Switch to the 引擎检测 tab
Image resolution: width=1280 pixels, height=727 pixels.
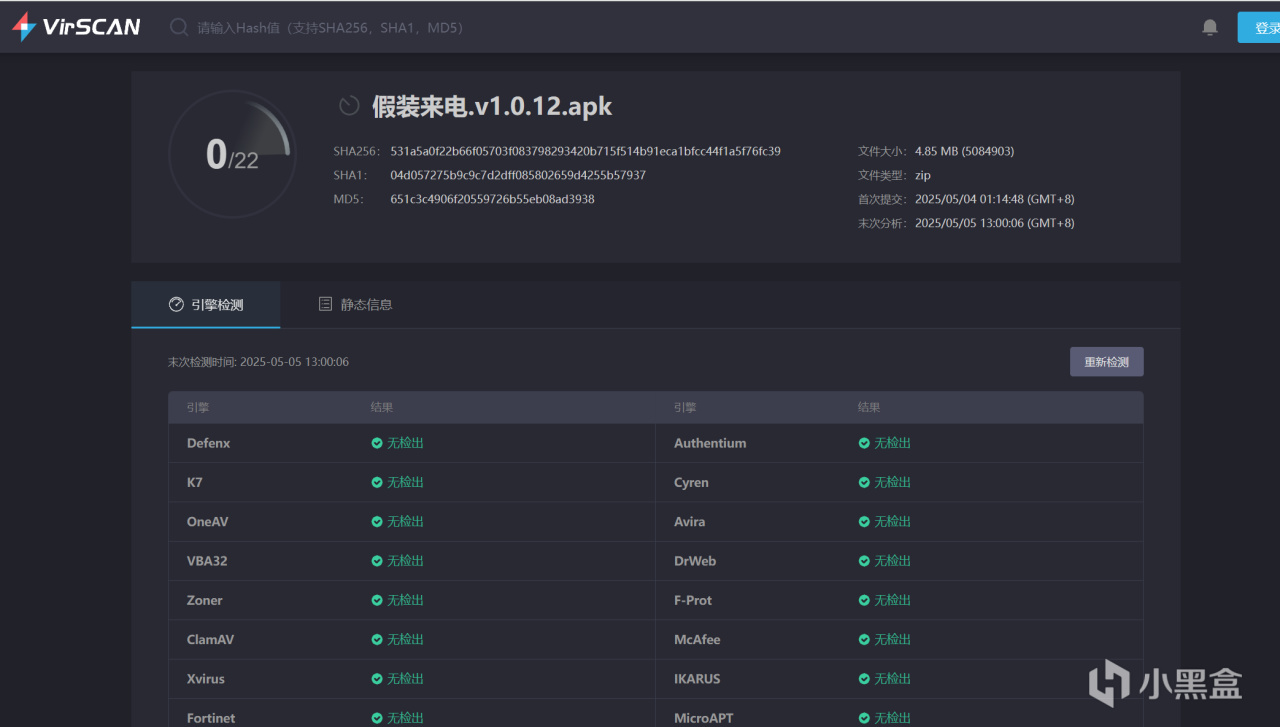[206, 304]
